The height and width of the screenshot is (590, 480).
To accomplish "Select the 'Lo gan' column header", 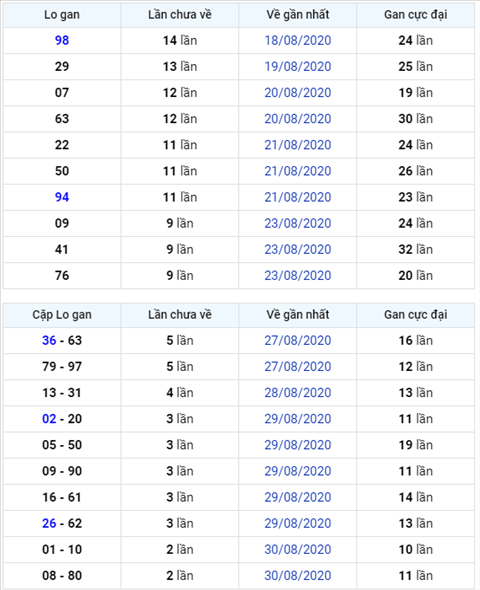I will 62,15.
